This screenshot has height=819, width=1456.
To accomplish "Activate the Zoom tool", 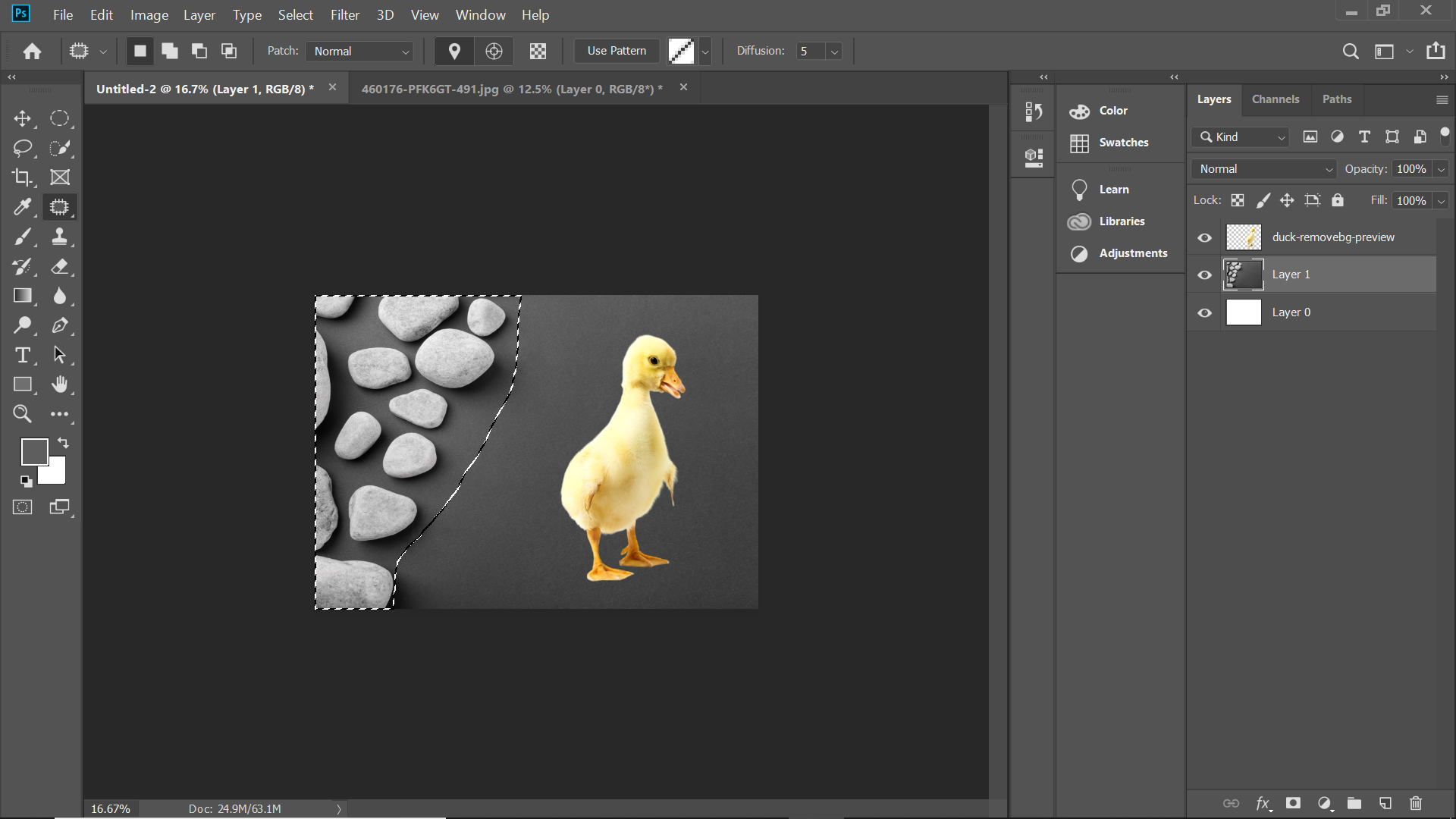I will (x=22, y=414).
